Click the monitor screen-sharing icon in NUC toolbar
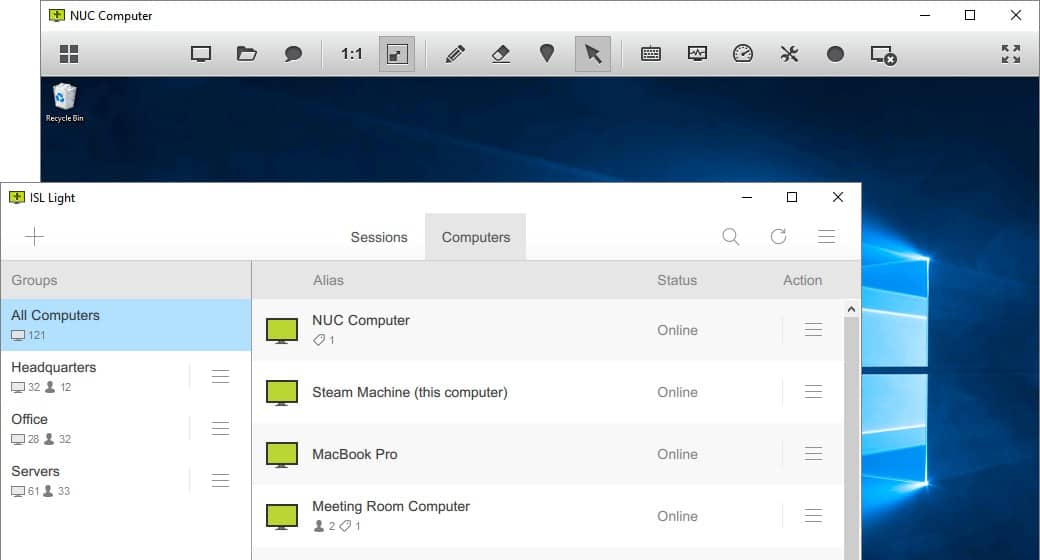Image resolution: width=1040 pixels, height=560 pixels. (201, 54)
